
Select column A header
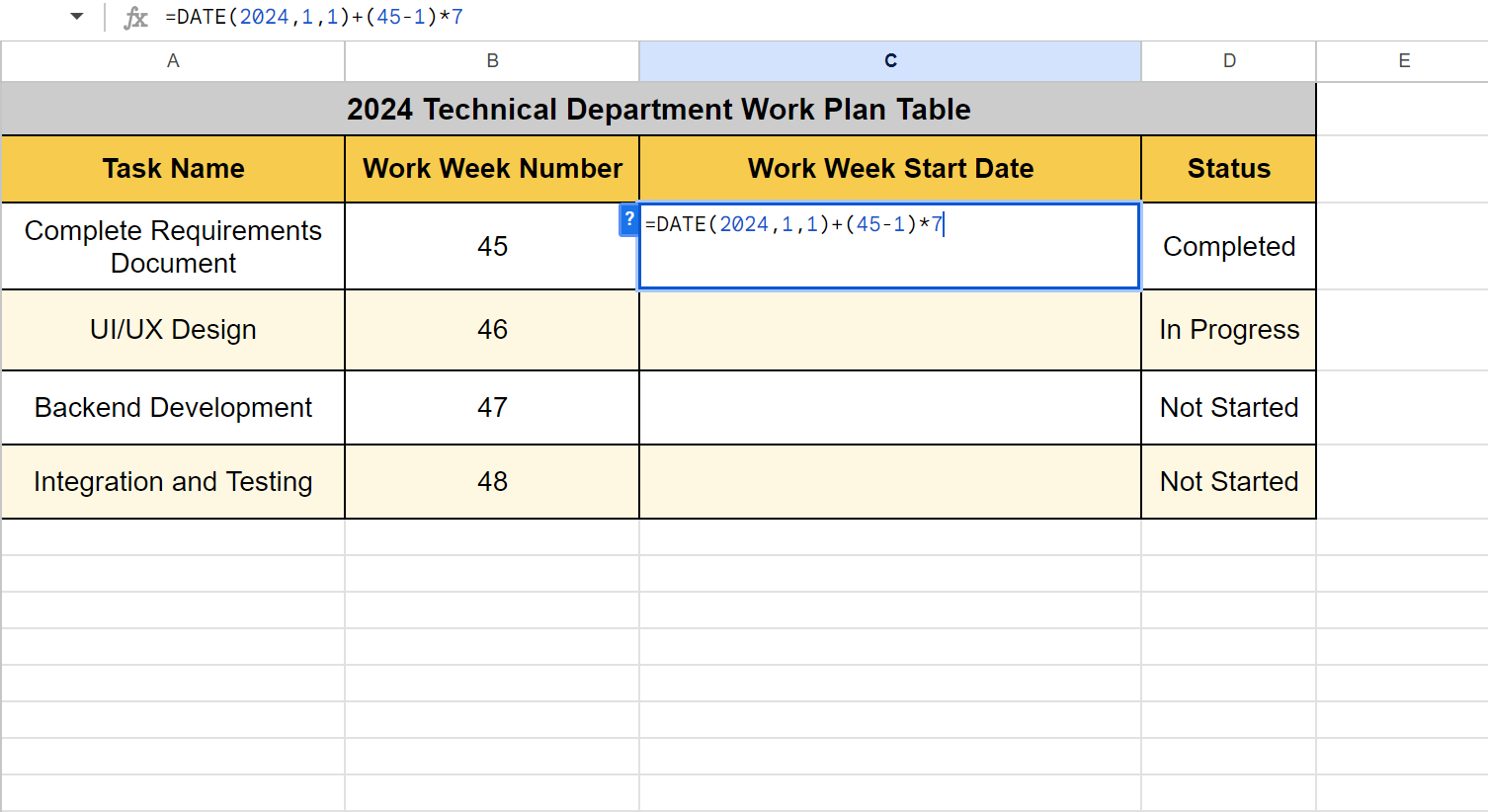pos(173,61)
